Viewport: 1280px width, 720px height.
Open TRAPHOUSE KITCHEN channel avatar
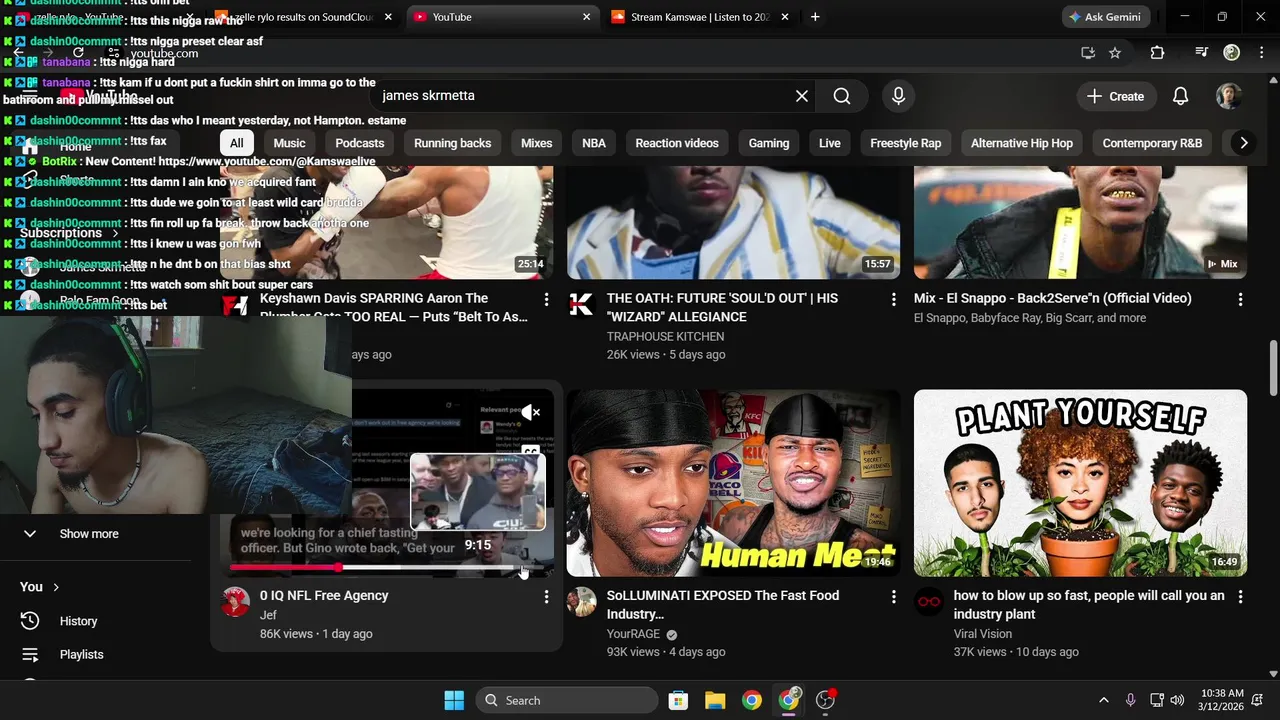pos(582,305)
